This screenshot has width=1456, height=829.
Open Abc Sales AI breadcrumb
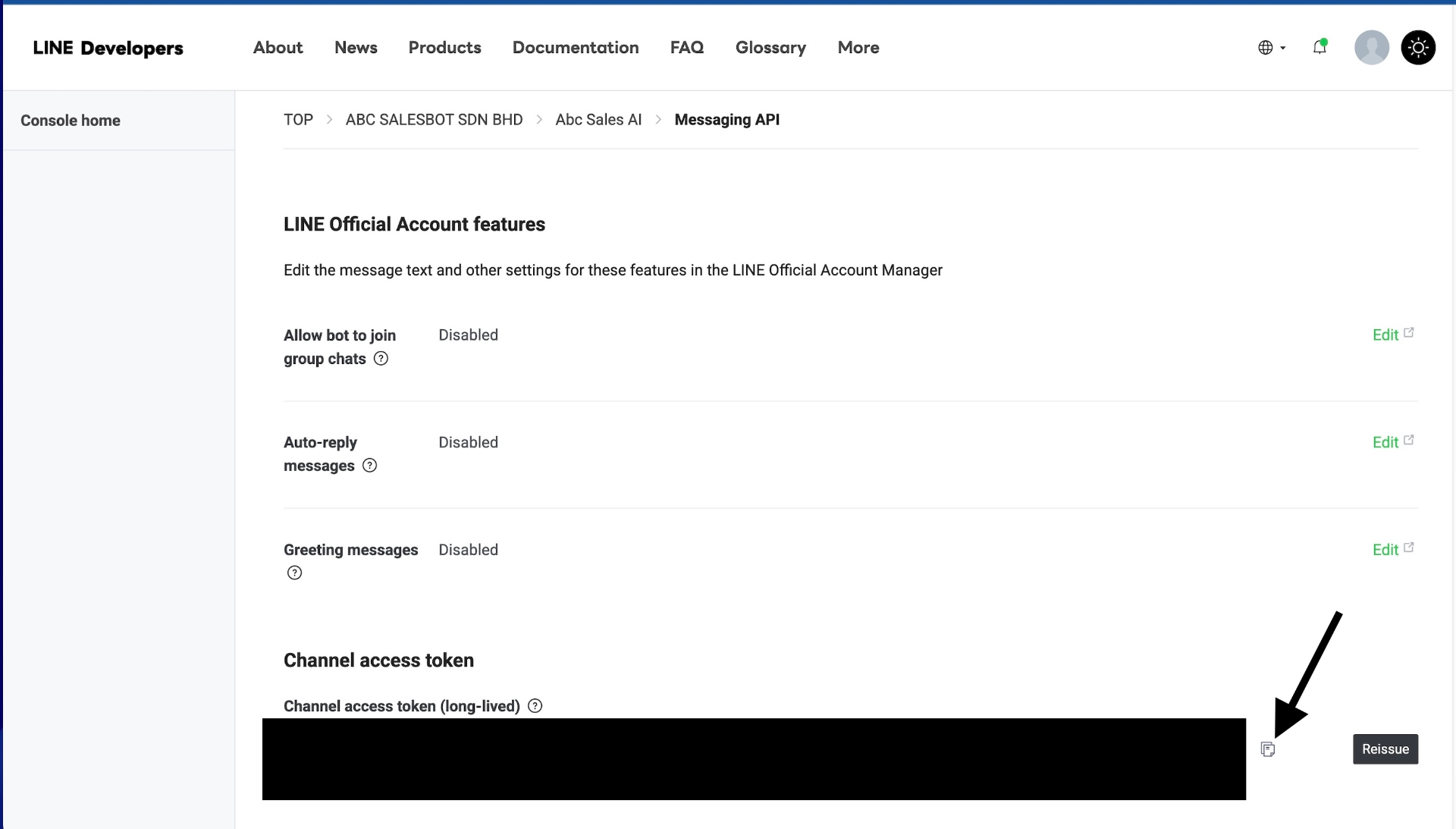pos(598,120)
